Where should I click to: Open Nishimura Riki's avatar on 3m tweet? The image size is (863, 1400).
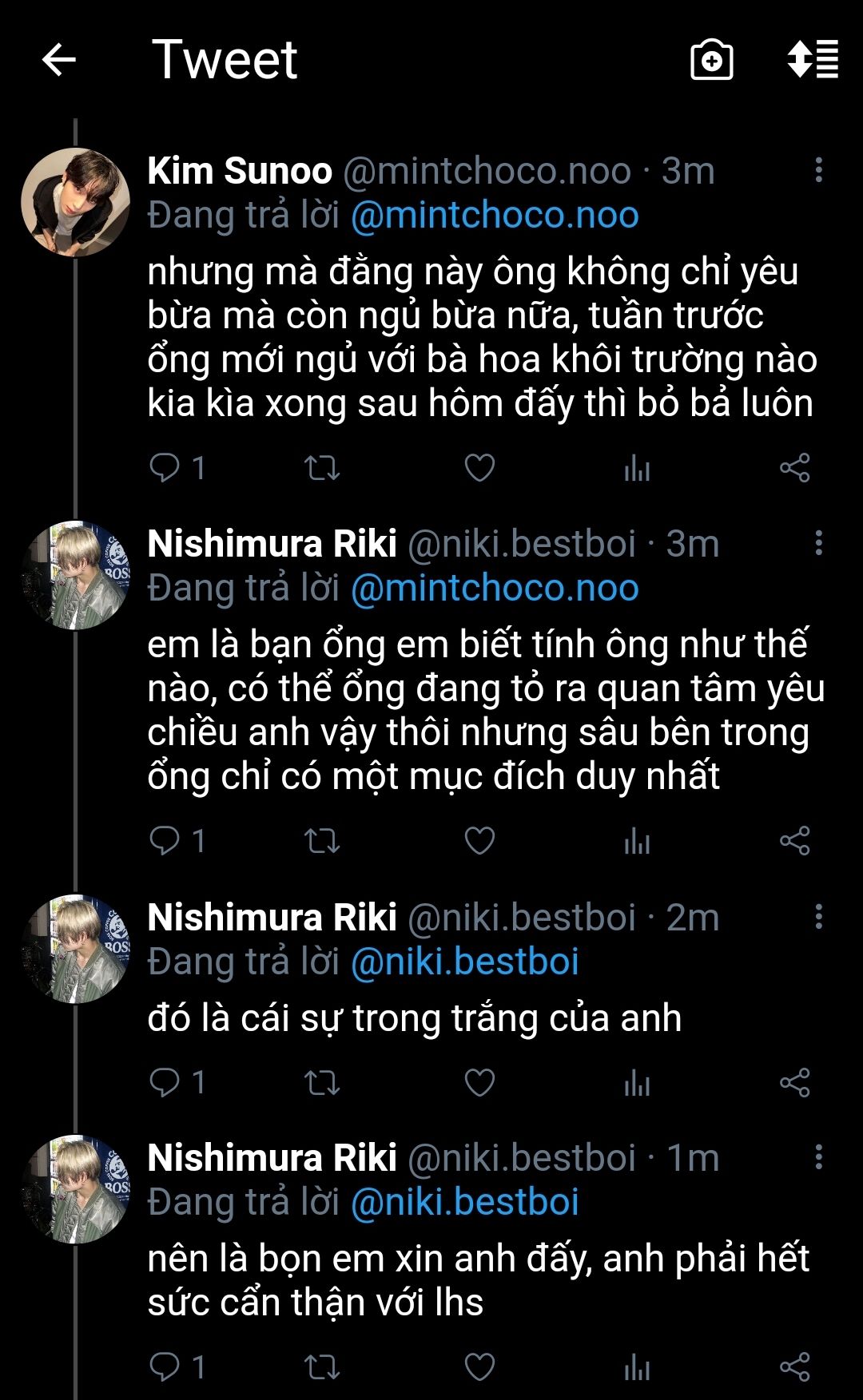[x=75, y=575]
